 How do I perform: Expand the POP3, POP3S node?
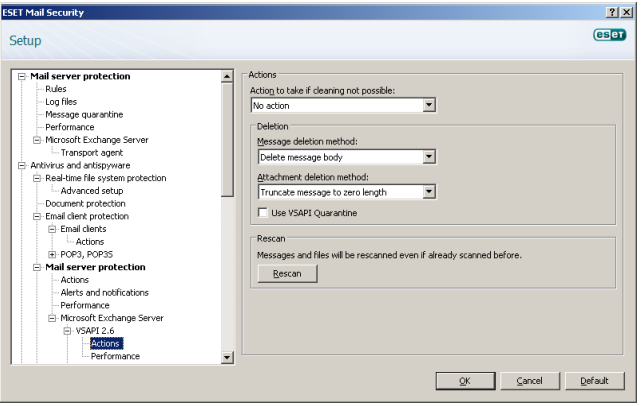pos(52,256)
